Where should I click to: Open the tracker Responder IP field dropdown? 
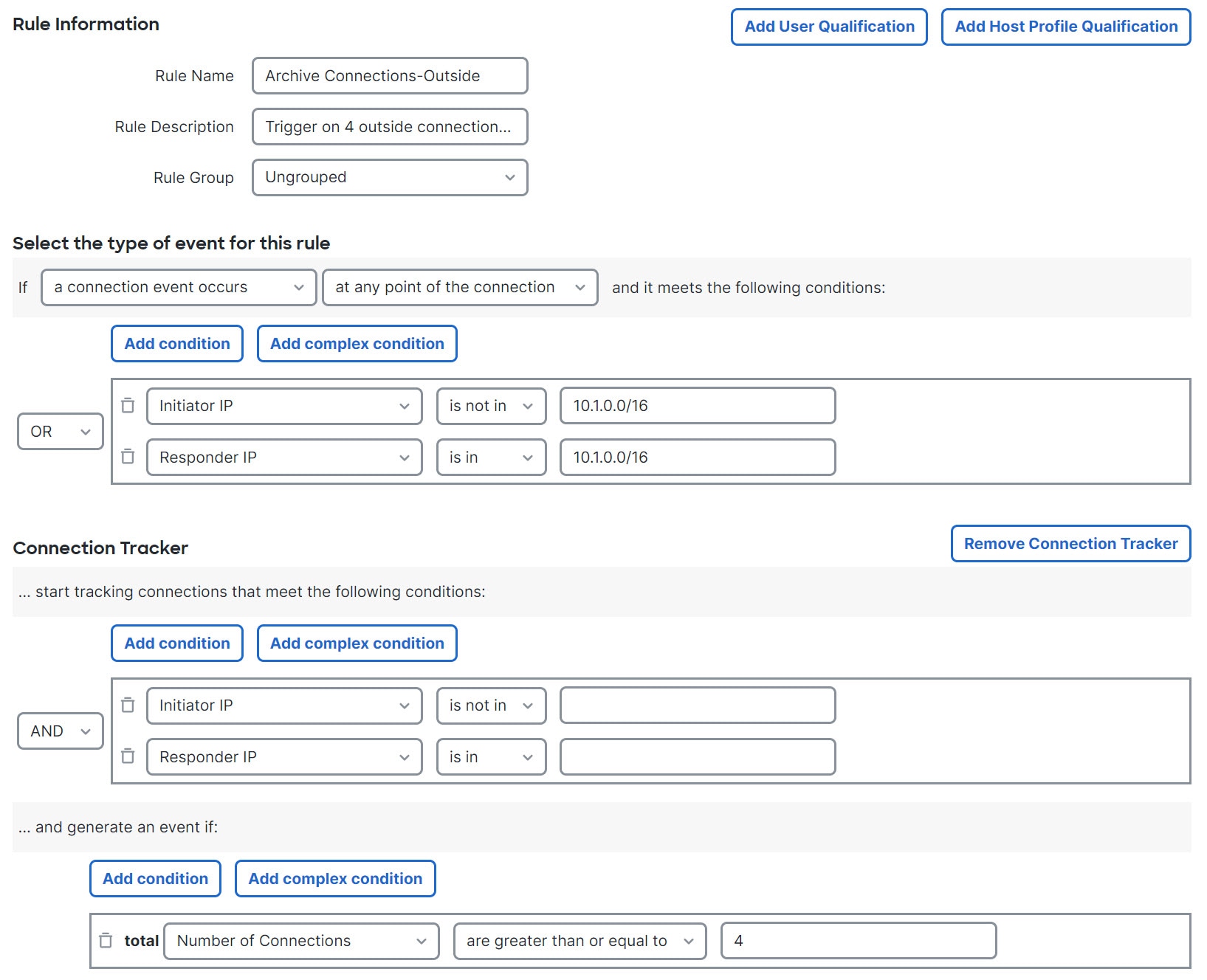(x=284, y=757)
